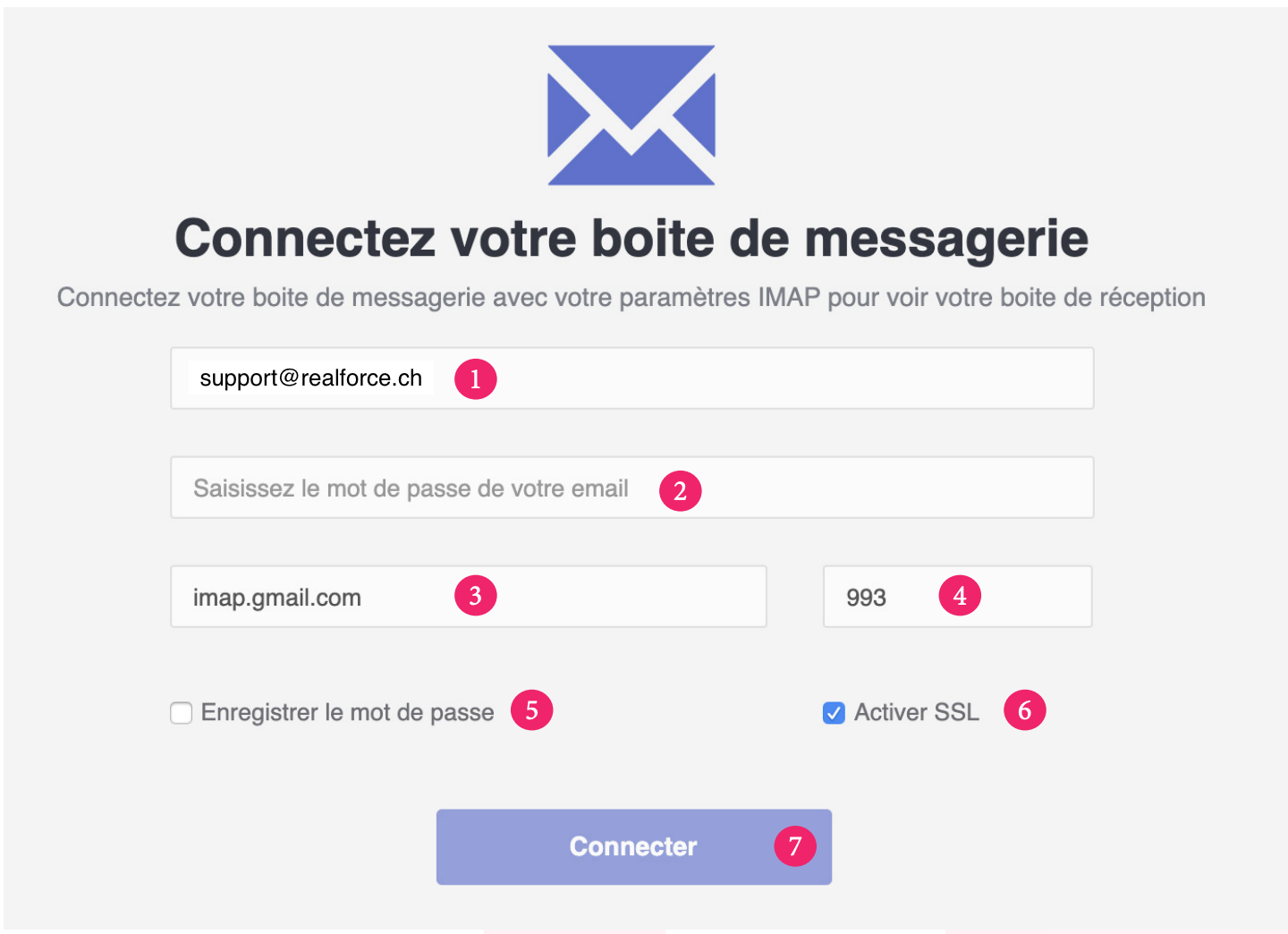1288x934 pixels.
Task: Click the red number 1 marker
Action: [475, 378]
